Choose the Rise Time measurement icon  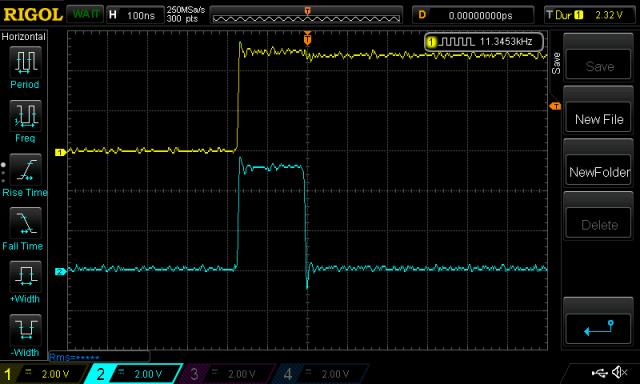[x=25, y=170]
